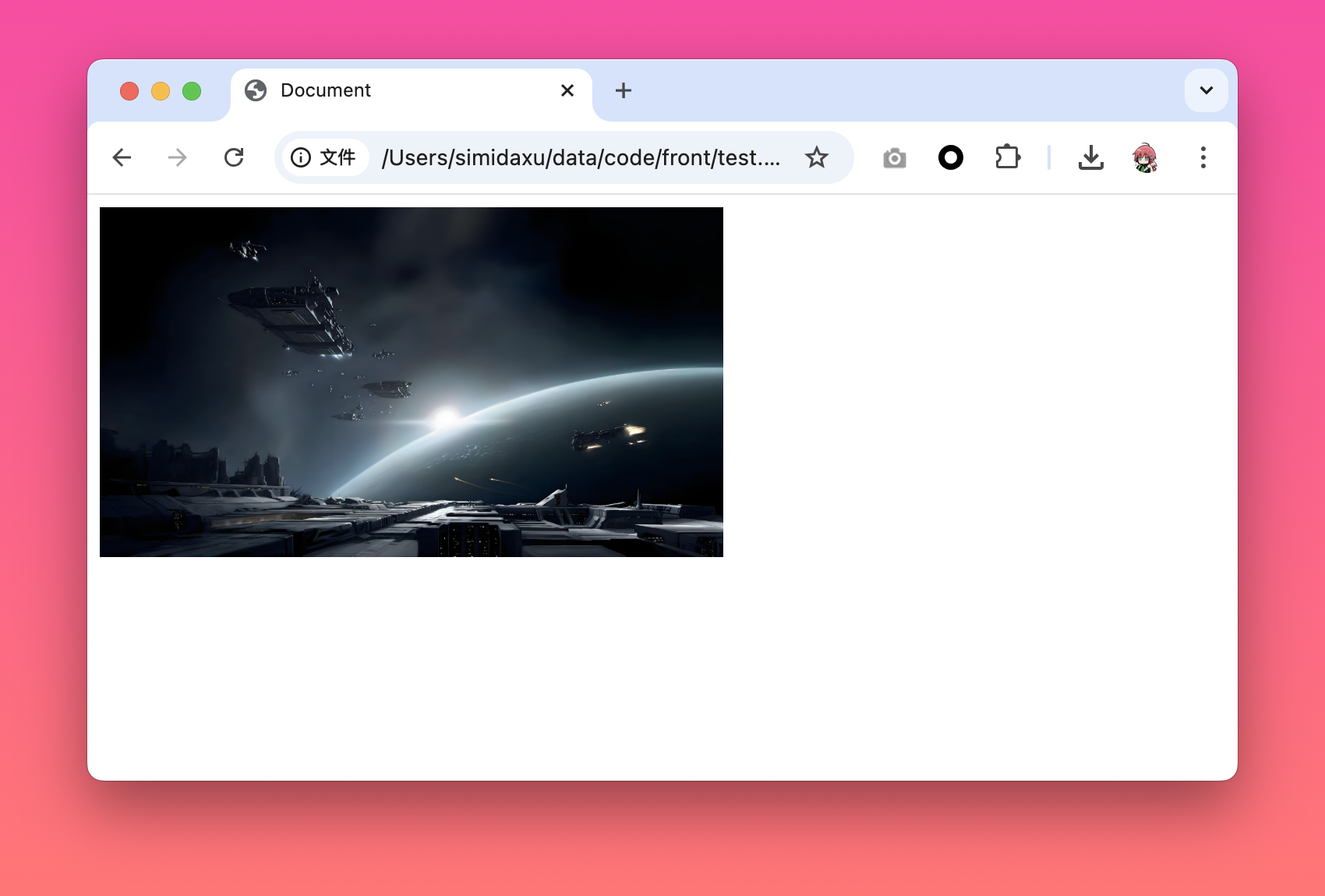The image size is (1325, 896).
Task: Bookmark this page with the star icon
Action: tap(817, 157)
